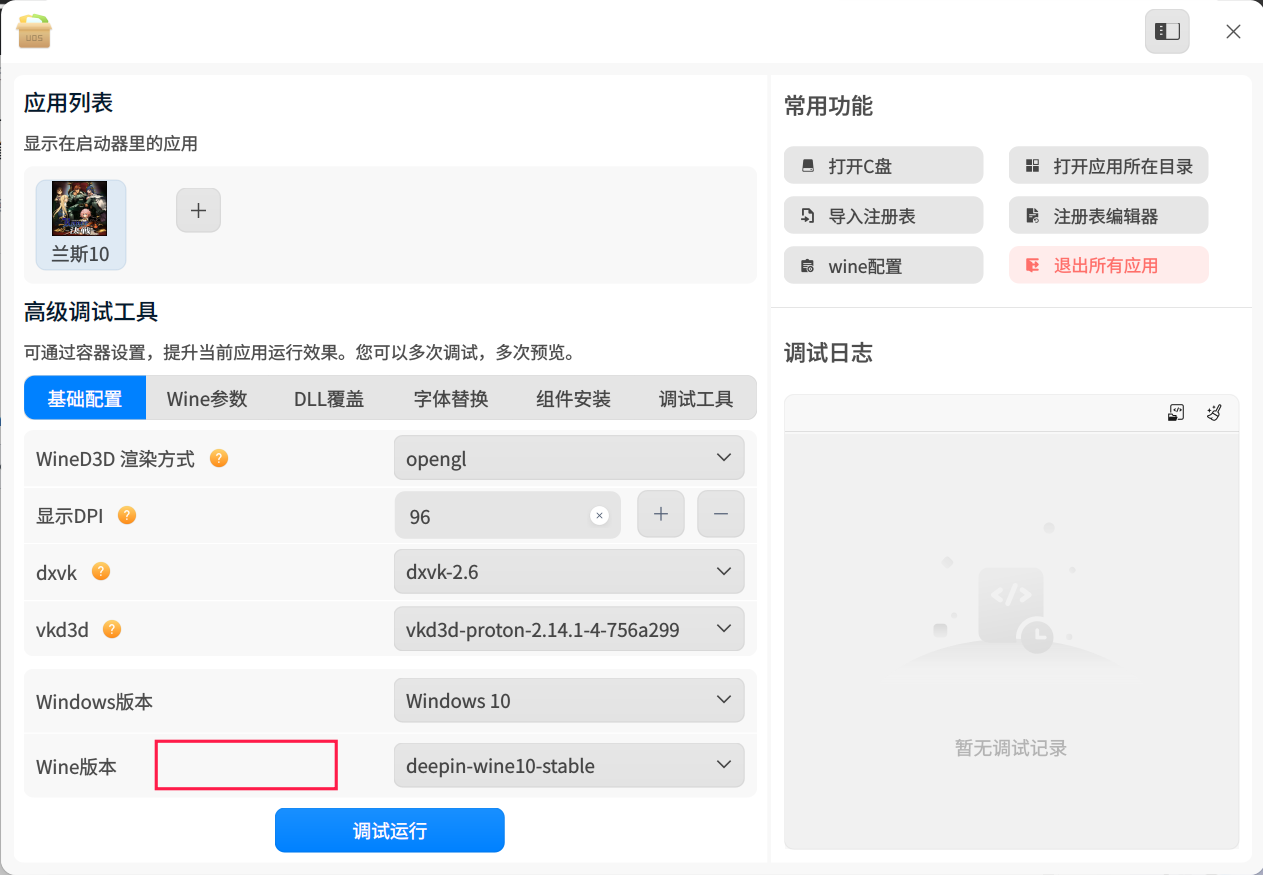Image resolution: width=1263 pixels, height=875 pixels.
Task: Expand the dxvk-2.6 version dropdown
Action: [569, 572]
